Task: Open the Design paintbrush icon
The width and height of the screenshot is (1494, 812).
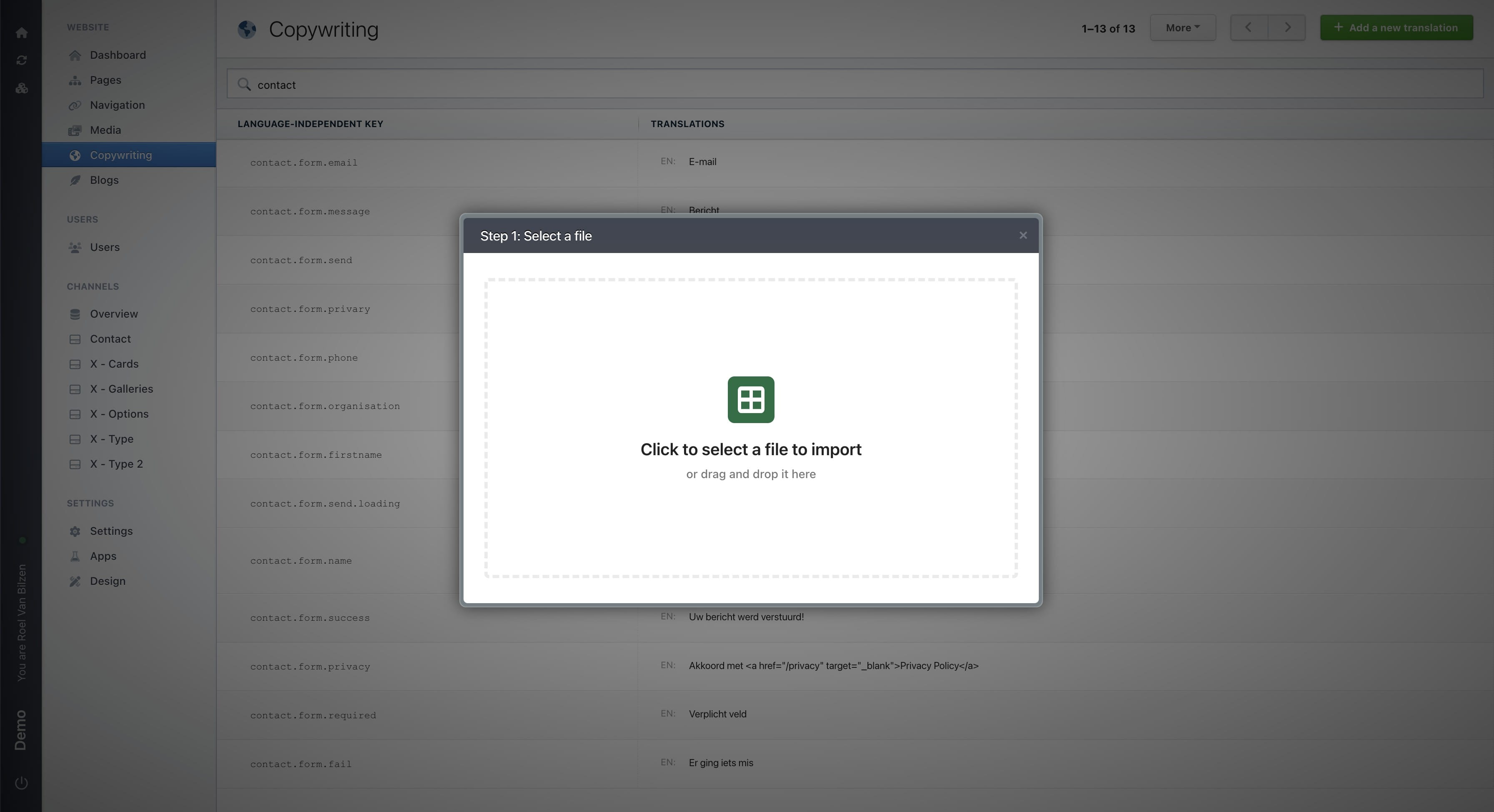Action: point(75,581)
